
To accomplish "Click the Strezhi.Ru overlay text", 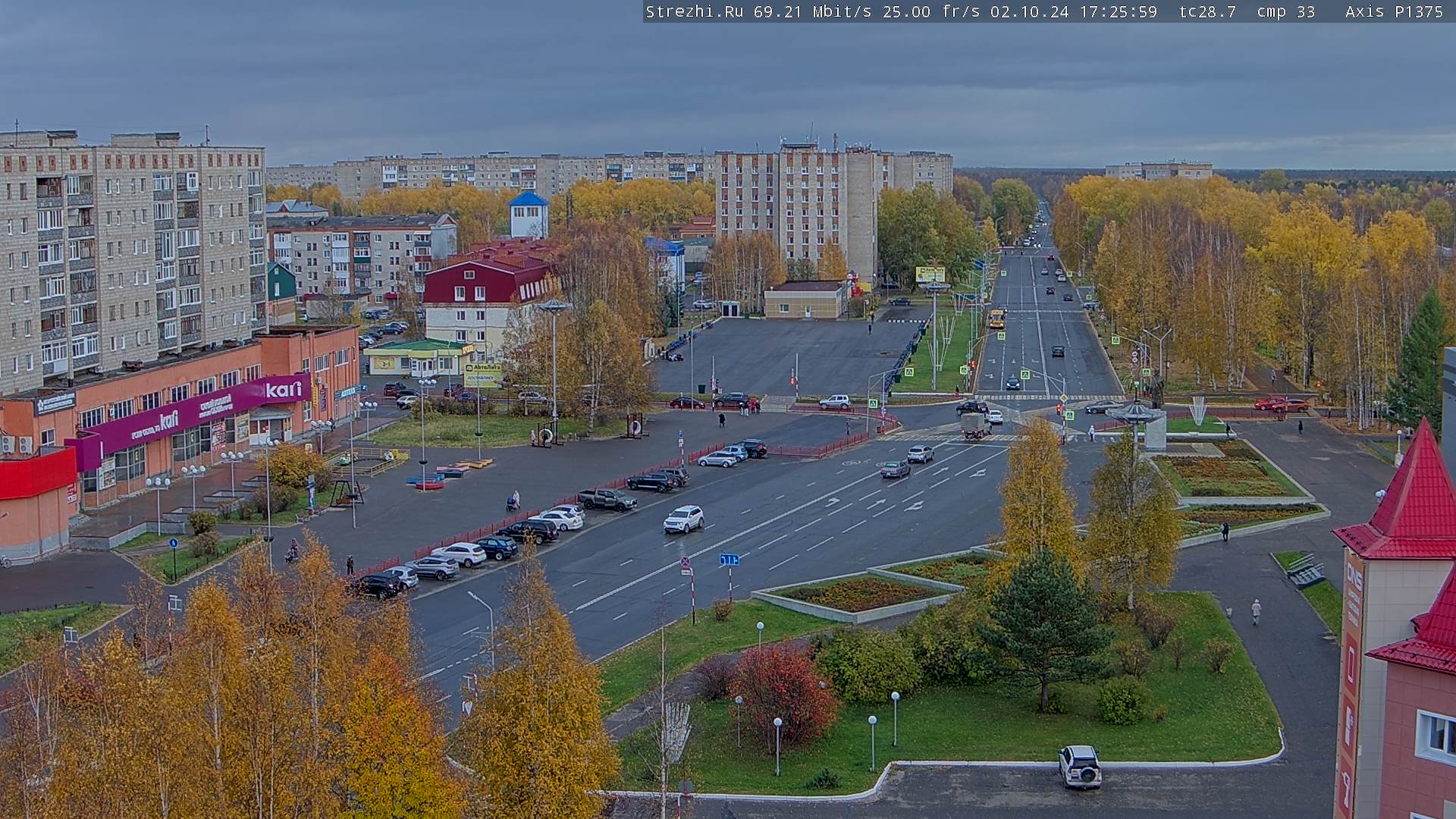I will pos(694,11).
